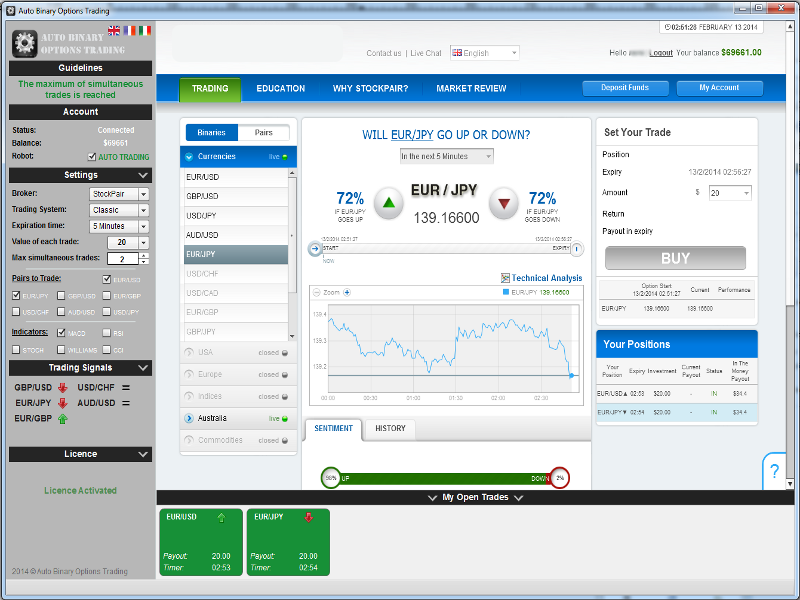Enable the GBP/USD pair checkbox
The width and height of the screenshot is (800, 600).
[x=61, y=295]
